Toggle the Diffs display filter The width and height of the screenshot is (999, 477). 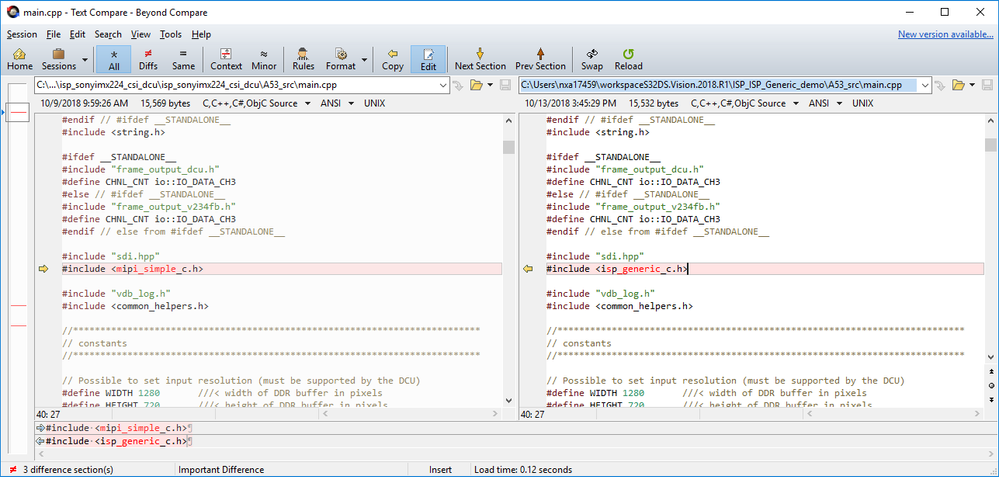[x=148, y=59]
